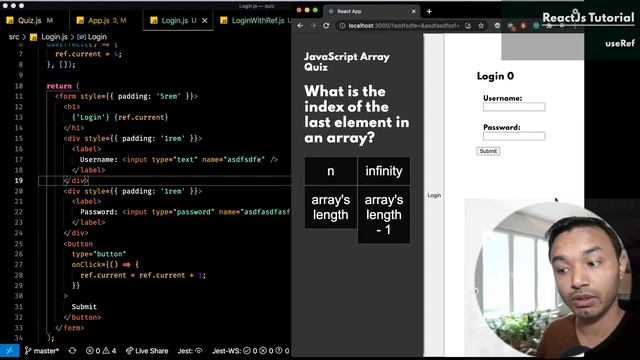Click the JavaScript Array Quiz heading
The height and width of the screenshot is (360, 640).
point(347,62)
